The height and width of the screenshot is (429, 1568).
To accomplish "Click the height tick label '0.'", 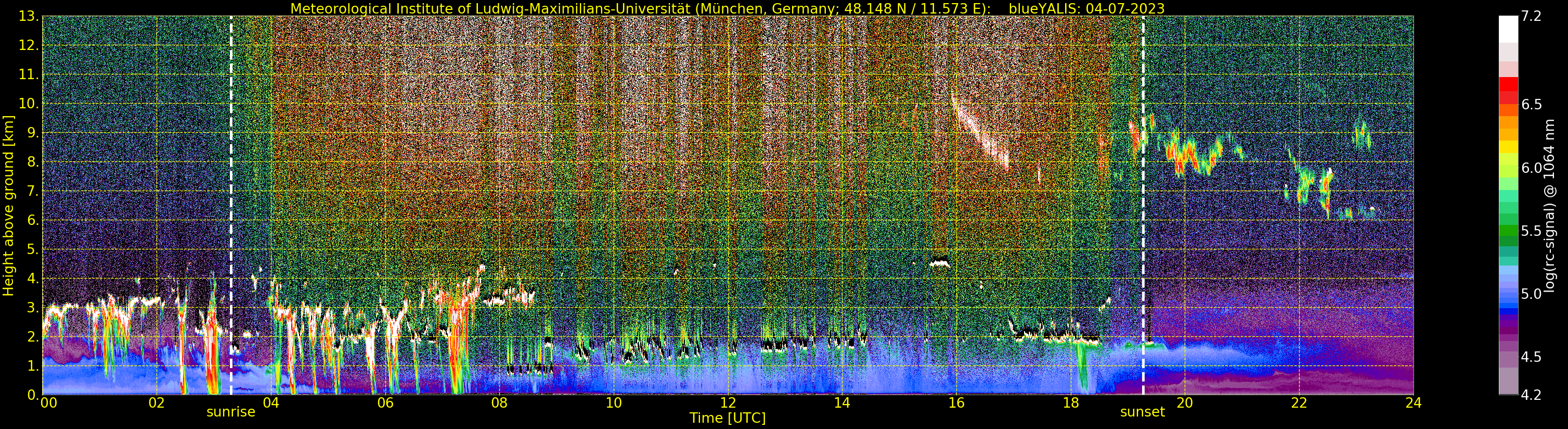I will tap(32, 395).
